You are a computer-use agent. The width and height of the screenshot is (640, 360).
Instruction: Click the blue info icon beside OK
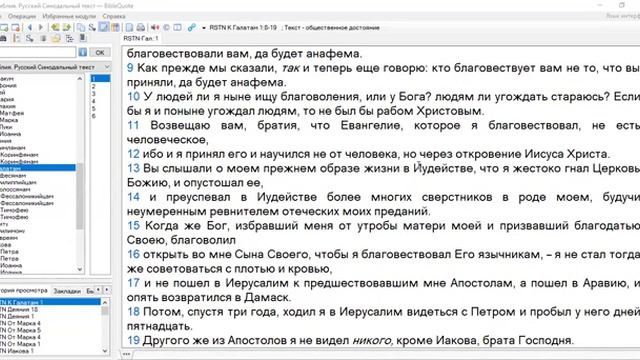coord(82,52)
